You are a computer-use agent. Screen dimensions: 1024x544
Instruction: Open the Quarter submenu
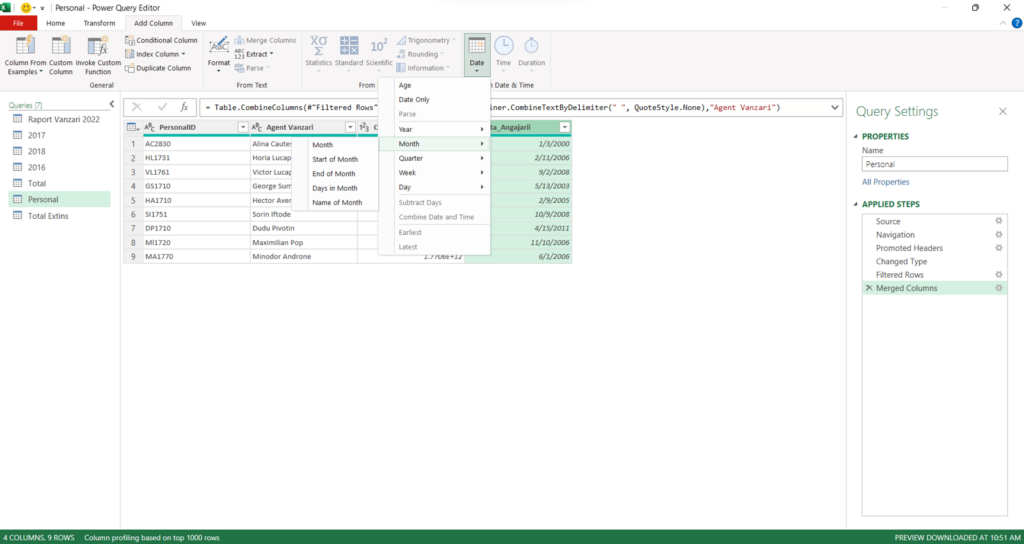pyautogui.click(x=434, y=158)
